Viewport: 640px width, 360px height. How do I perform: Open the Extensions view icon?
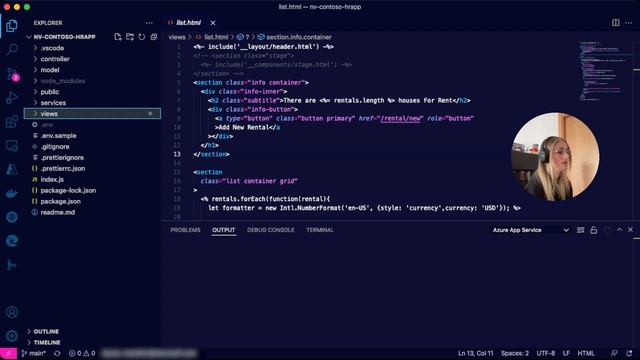click(12, 122)
